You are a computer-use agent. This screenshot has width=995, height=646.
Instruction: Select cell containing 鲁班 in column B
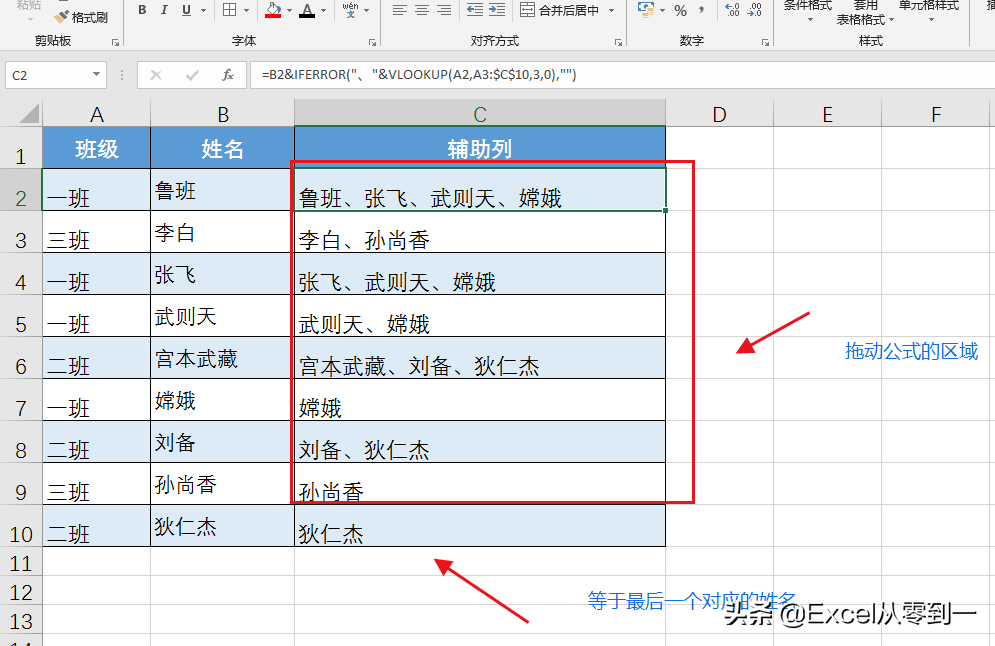[223, 190]
